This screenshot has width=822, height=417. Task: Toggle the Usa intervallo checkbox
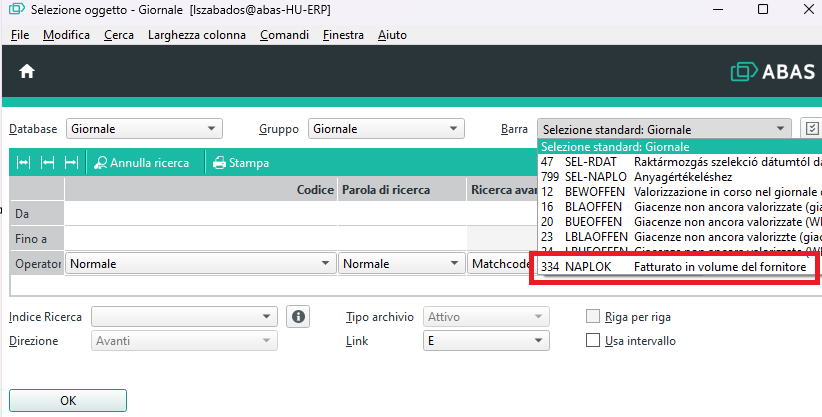[x=592, y=340]
